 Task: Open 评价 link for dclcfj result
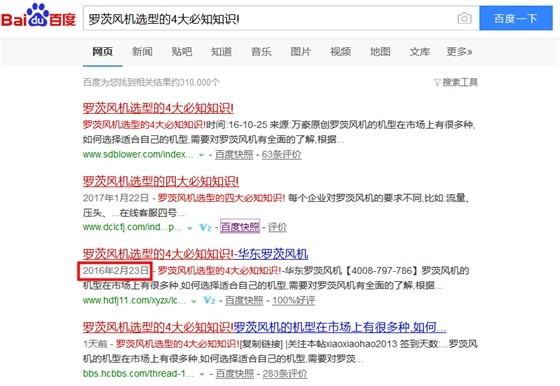[277, 227]
